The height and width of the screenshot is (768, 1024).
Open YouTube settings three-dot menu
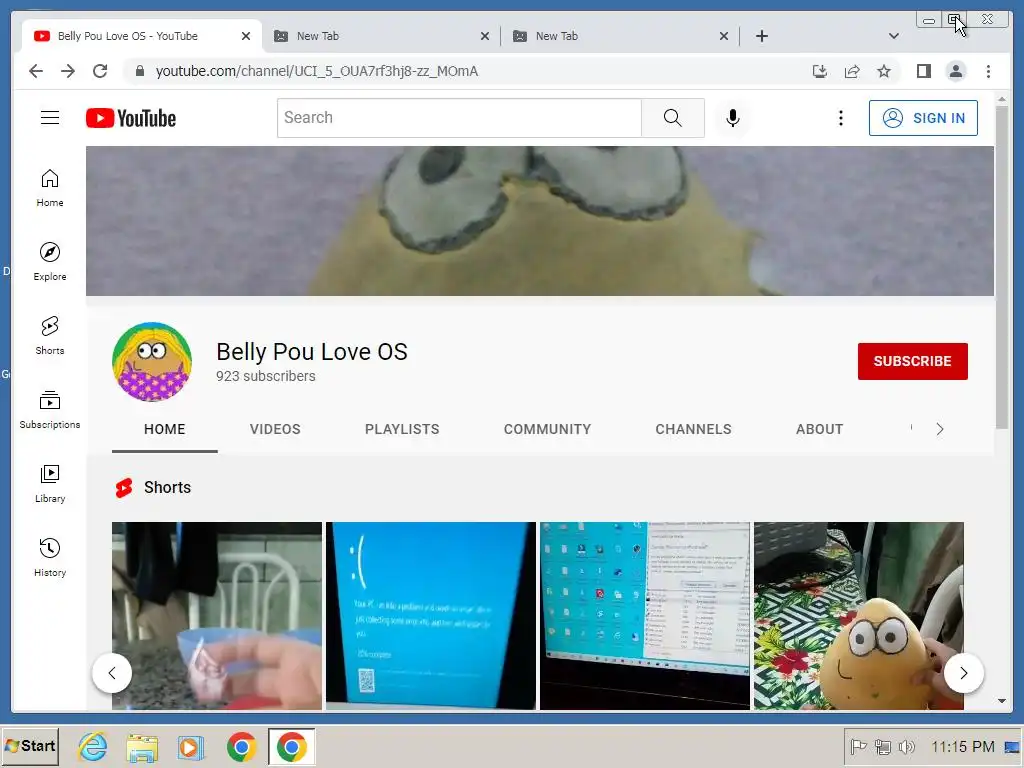click(x=840, y=118)
